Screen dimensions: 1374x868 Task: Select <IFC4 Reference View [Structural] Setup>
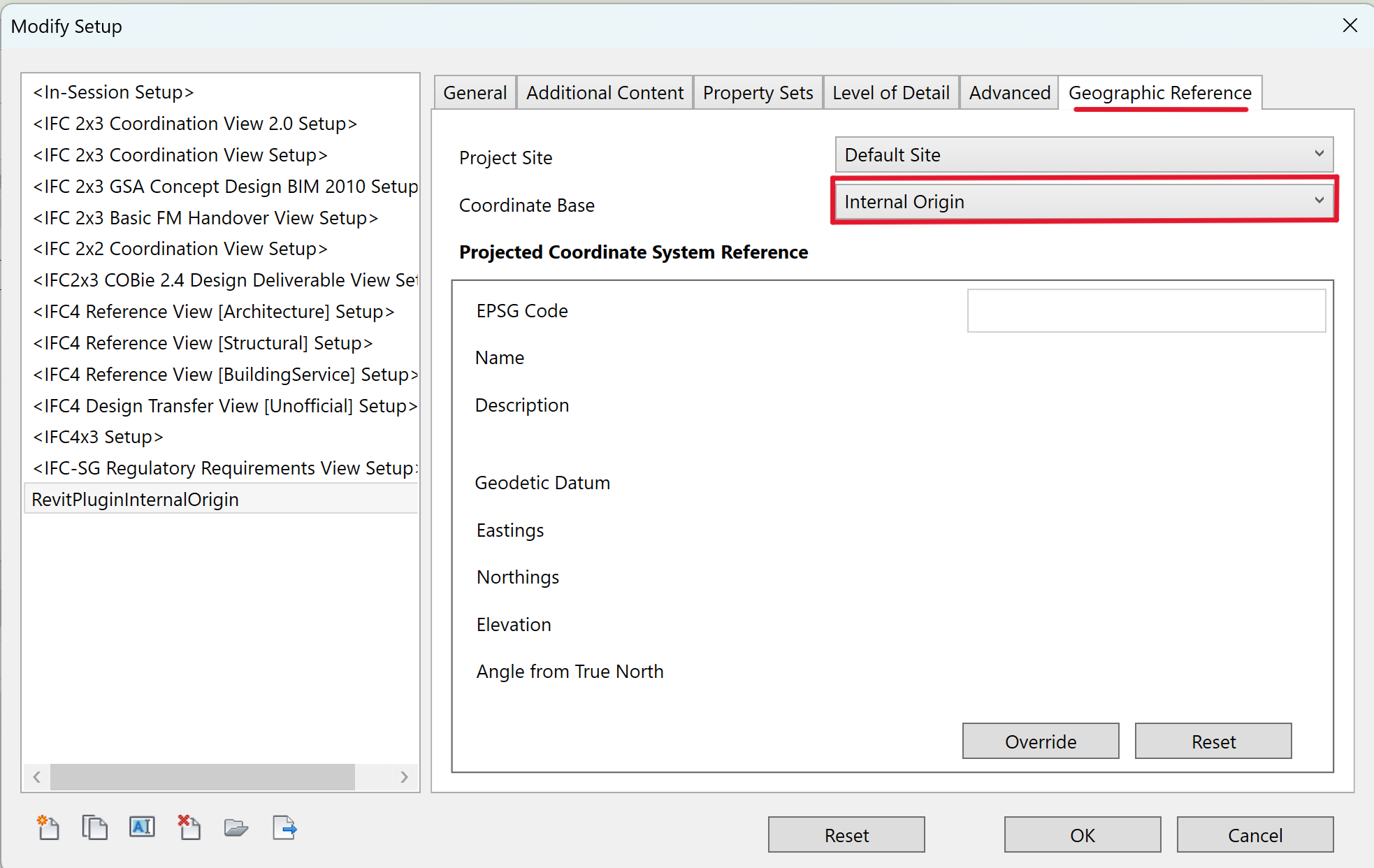tap(221, 343)
